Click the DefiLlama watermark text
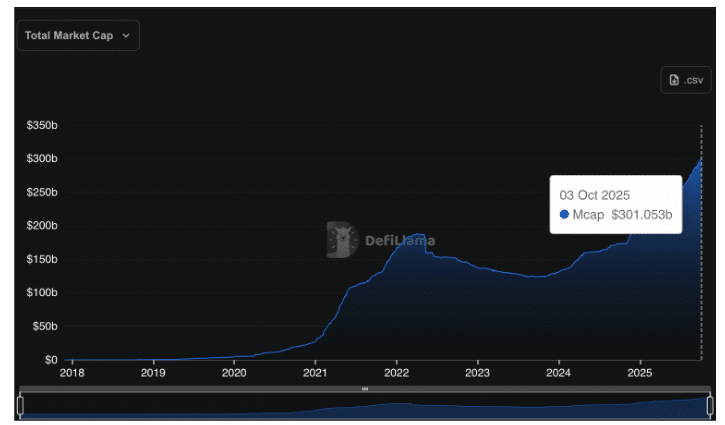This screenshot has width=725, height=425. point(399,240)
